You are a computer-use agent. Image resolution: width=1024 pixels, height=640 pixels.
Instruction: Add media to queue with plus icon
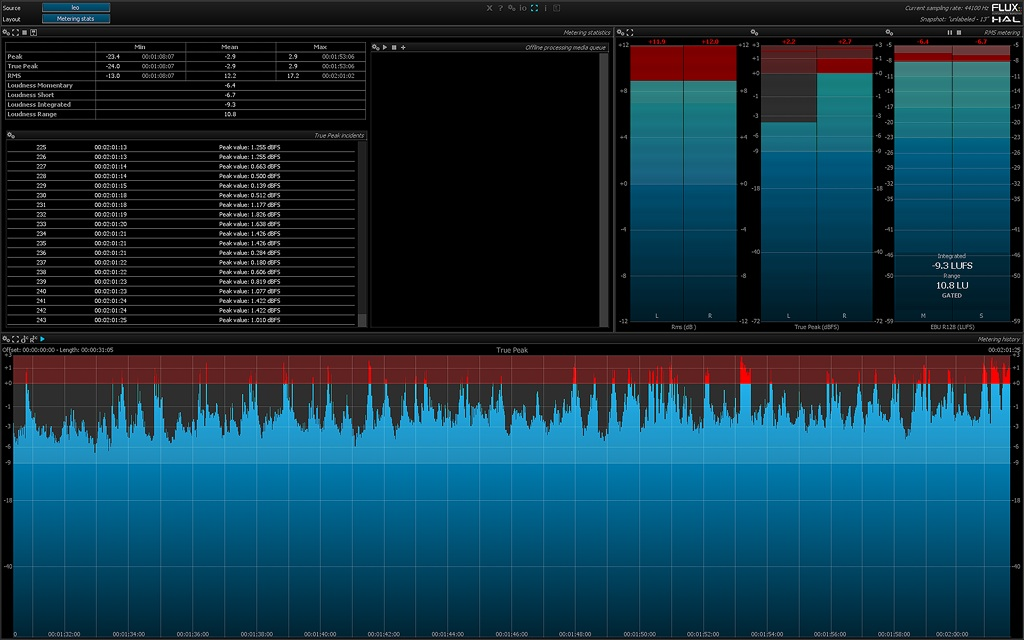click(403, 47)
